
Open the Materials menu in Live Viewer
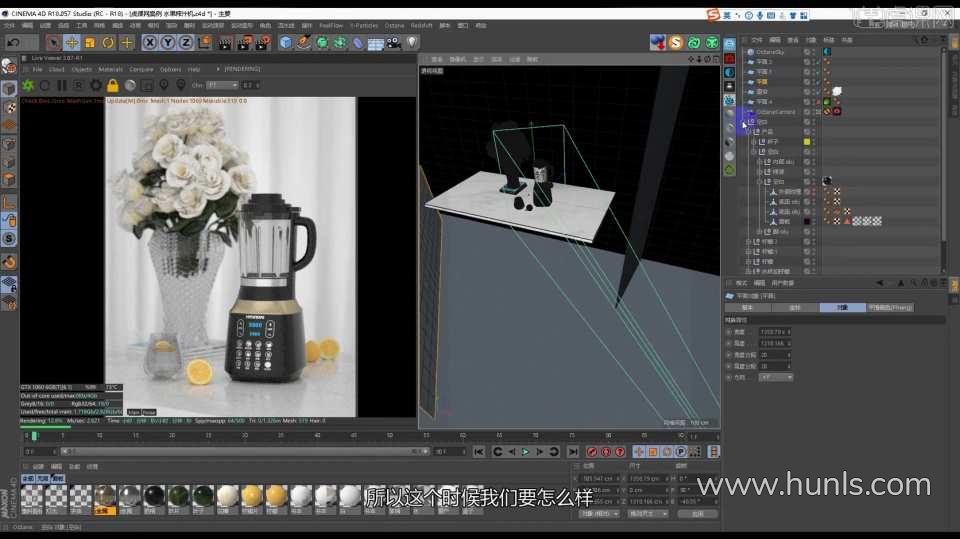tap(110, 69)
